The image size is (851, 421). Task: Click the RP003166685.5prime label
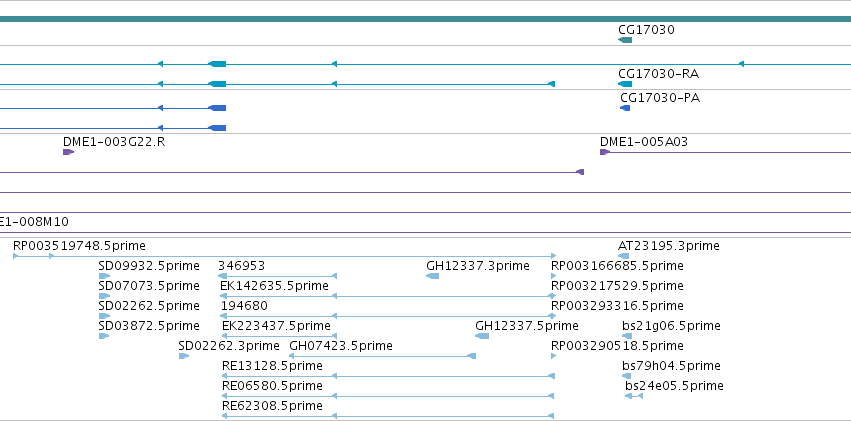tap(617, 266)
